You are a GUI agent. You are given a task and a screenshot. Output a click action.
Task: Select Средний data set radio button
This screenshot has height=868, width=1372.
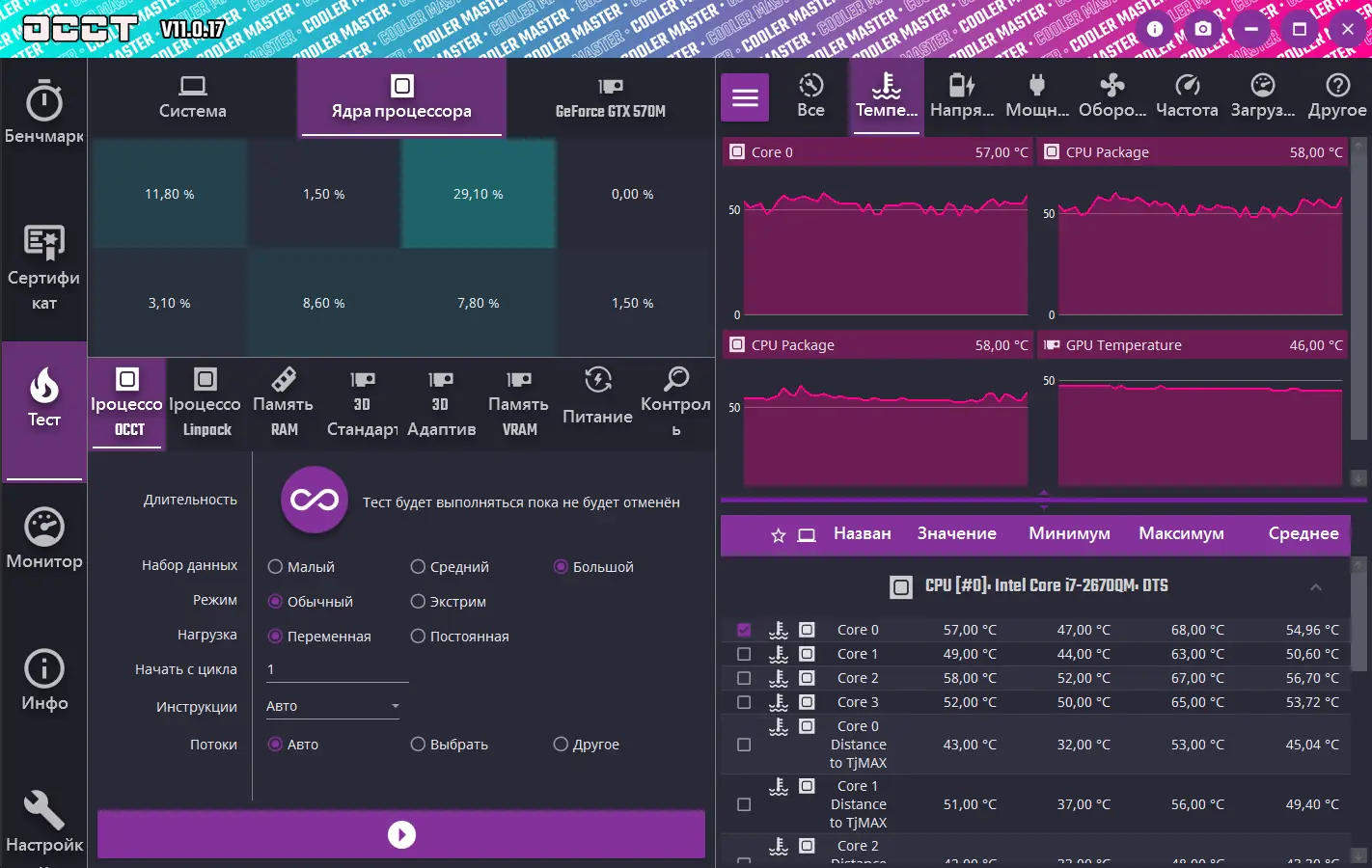click(x=418, y=567)
